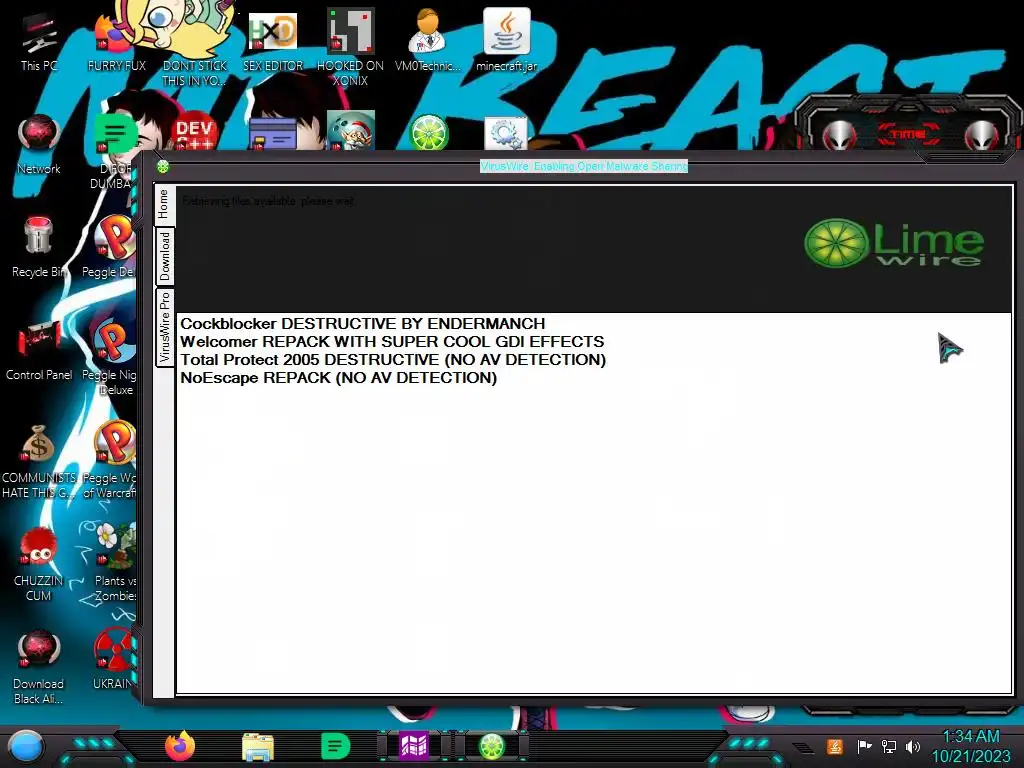This screenshot has width=1024, height=768.
Task: Click the red TIME display on the gadget
Action: coord(909,134)
